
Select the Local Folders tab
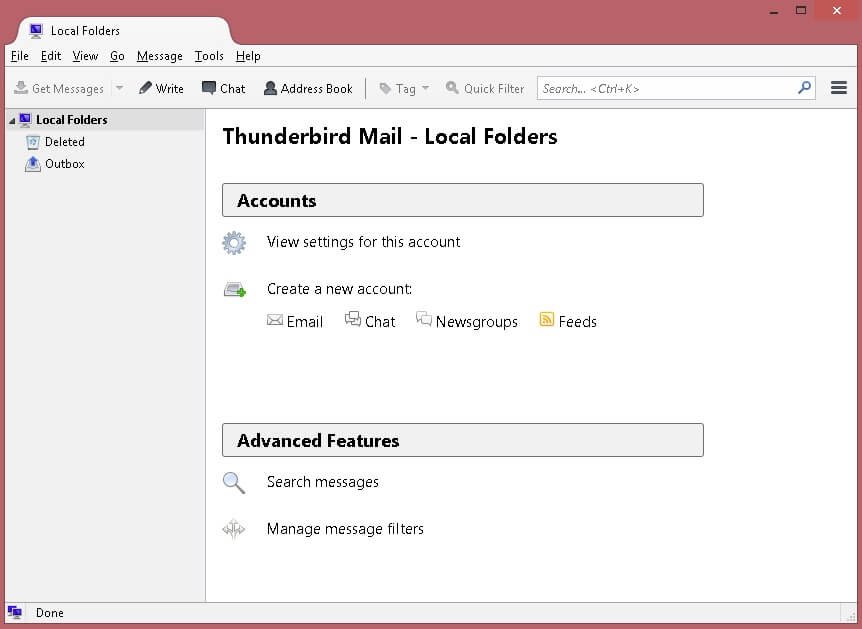(x=125, y=31)
